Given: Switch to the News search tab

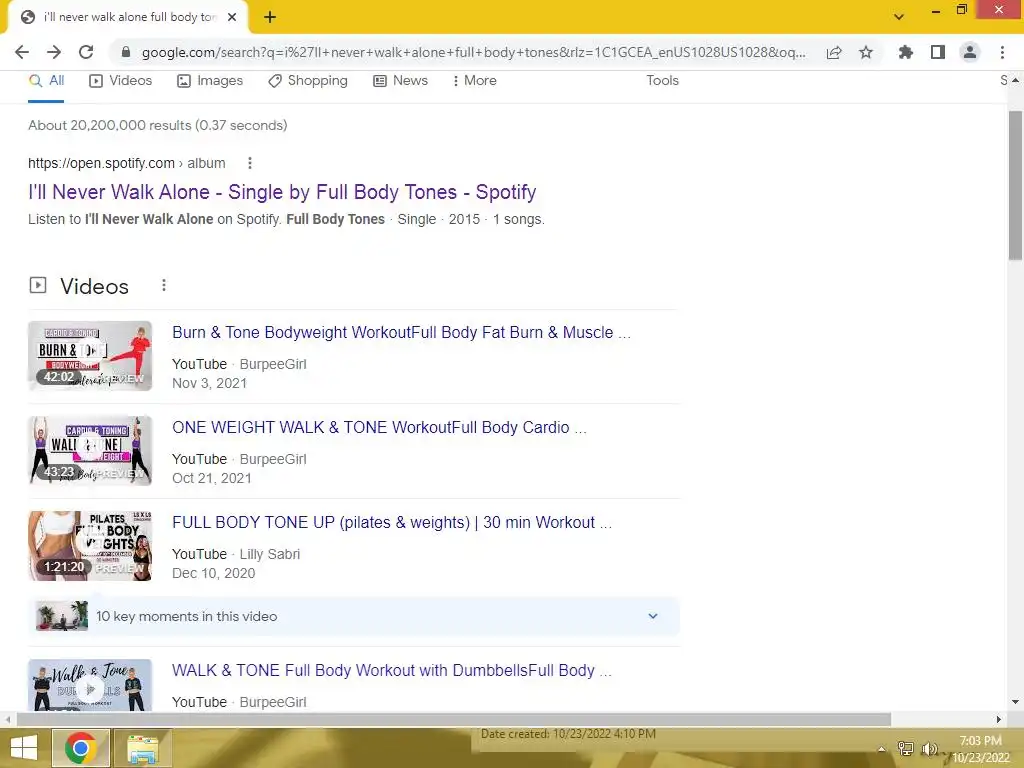Looking at the screenshot, I should coord(400,81).
